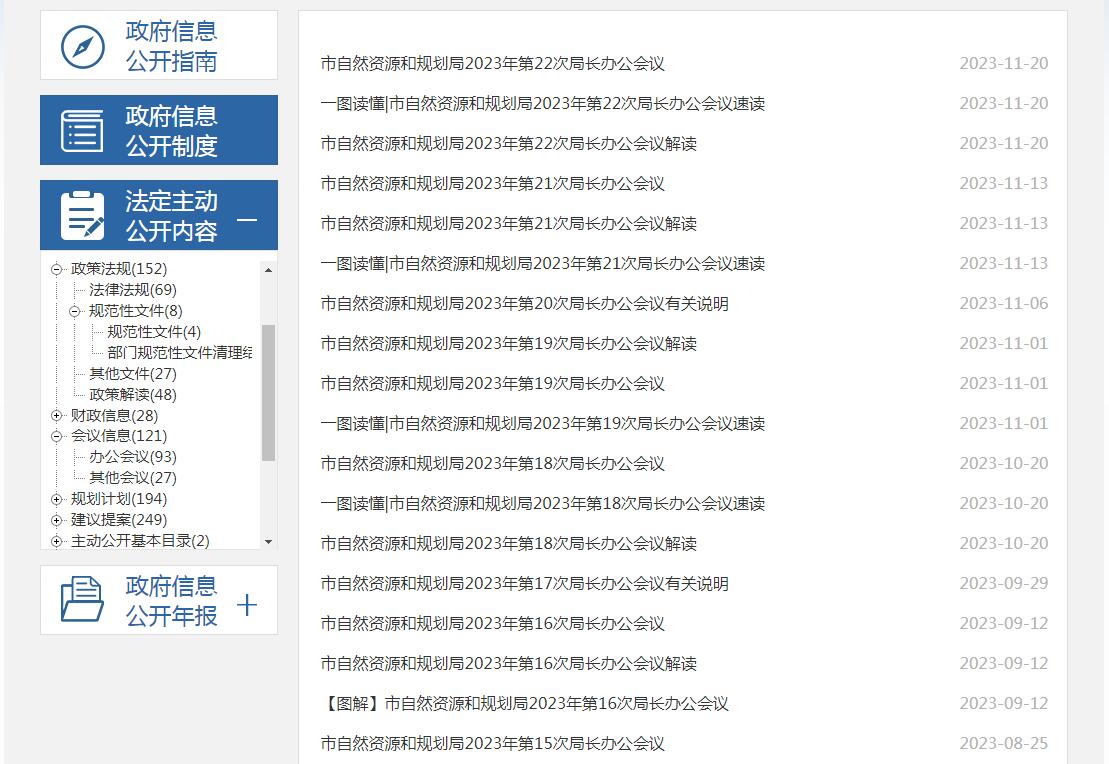Open 第21次局长办公会议解读 article
1109x764 pixels.
click(509, 224)
